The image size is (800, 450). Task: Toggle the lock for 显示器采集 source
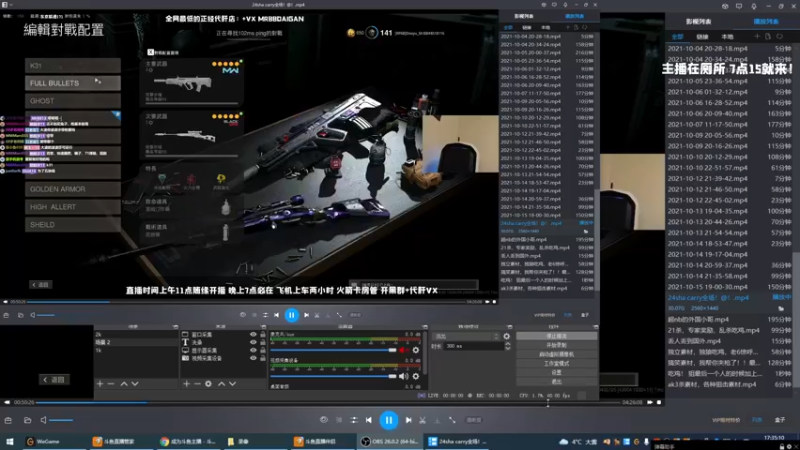pos(263,351)
